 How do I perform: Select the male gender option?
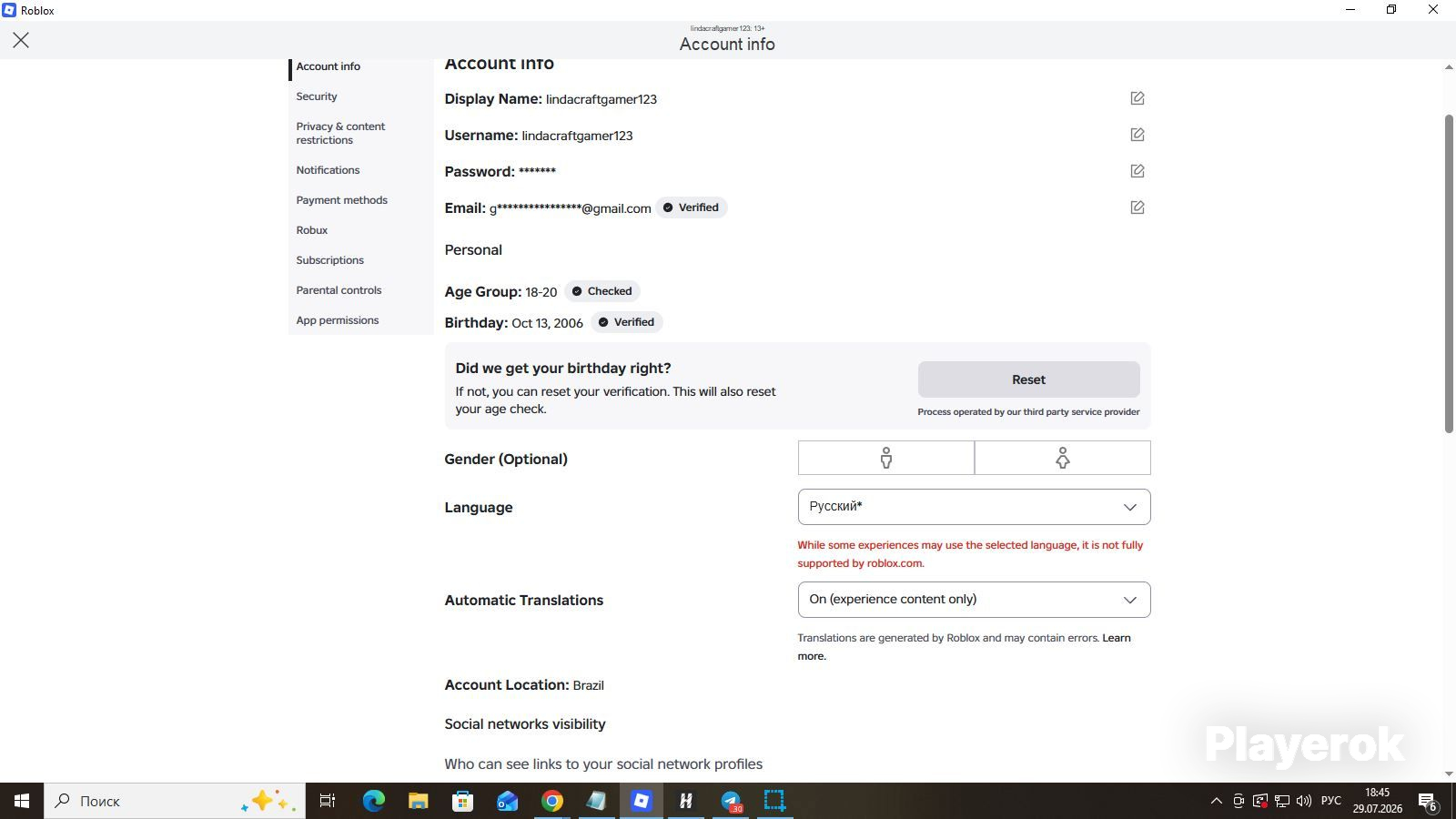[885, 458]
